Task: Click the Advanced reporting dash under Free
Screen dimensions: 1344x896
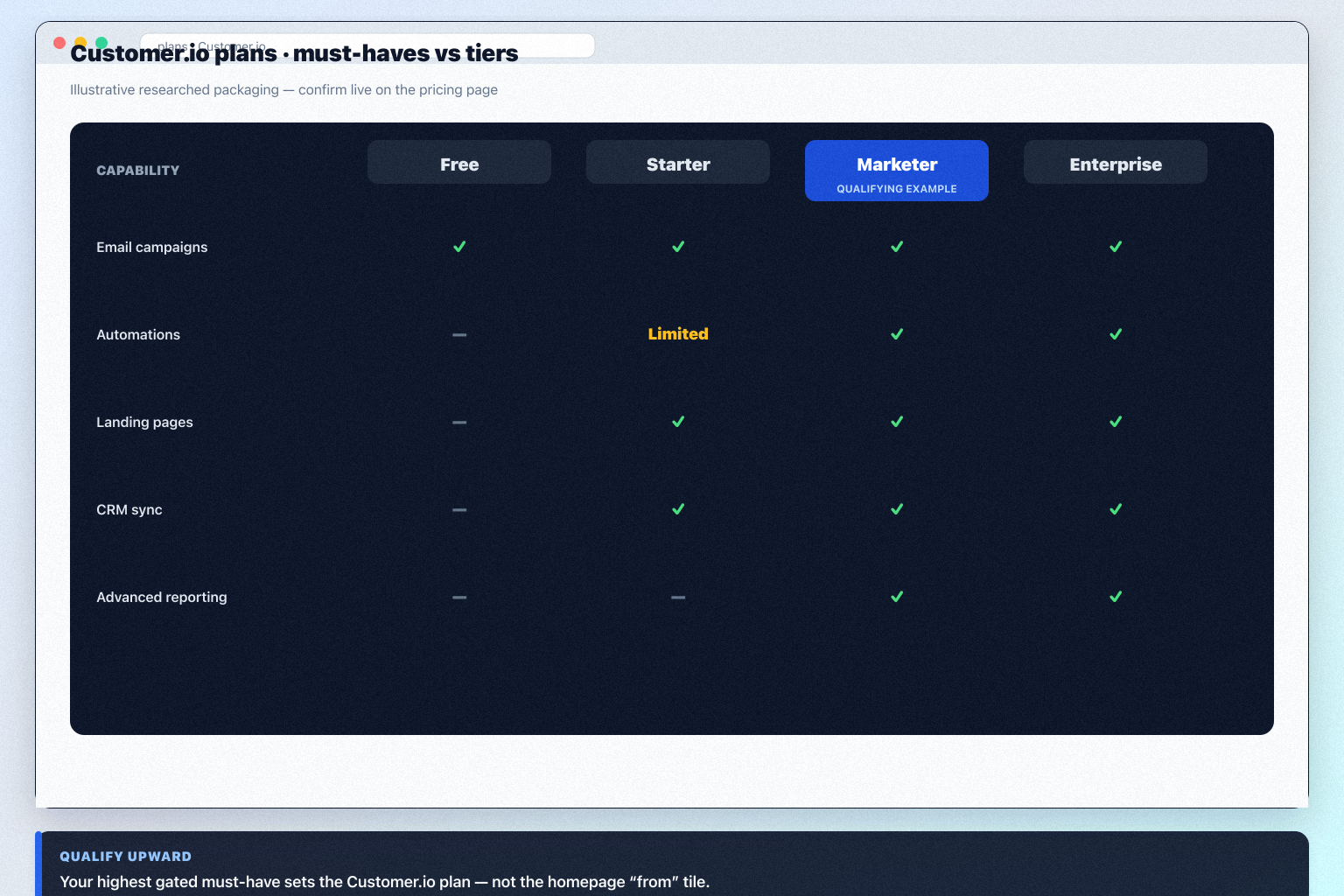Action: tap(459, 598)
